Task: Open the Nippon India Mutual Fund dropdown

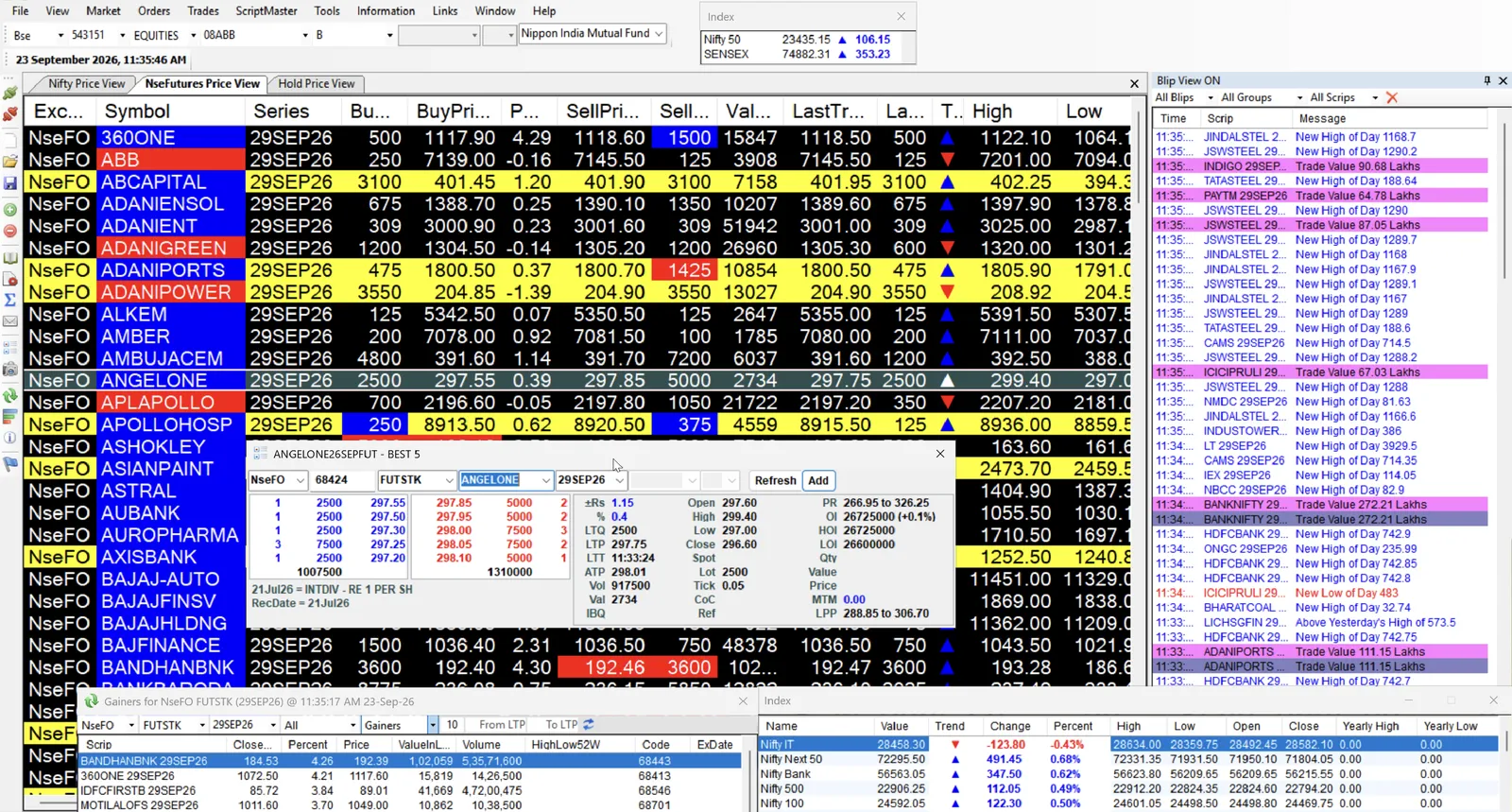Action: click(x=659, y=33)
